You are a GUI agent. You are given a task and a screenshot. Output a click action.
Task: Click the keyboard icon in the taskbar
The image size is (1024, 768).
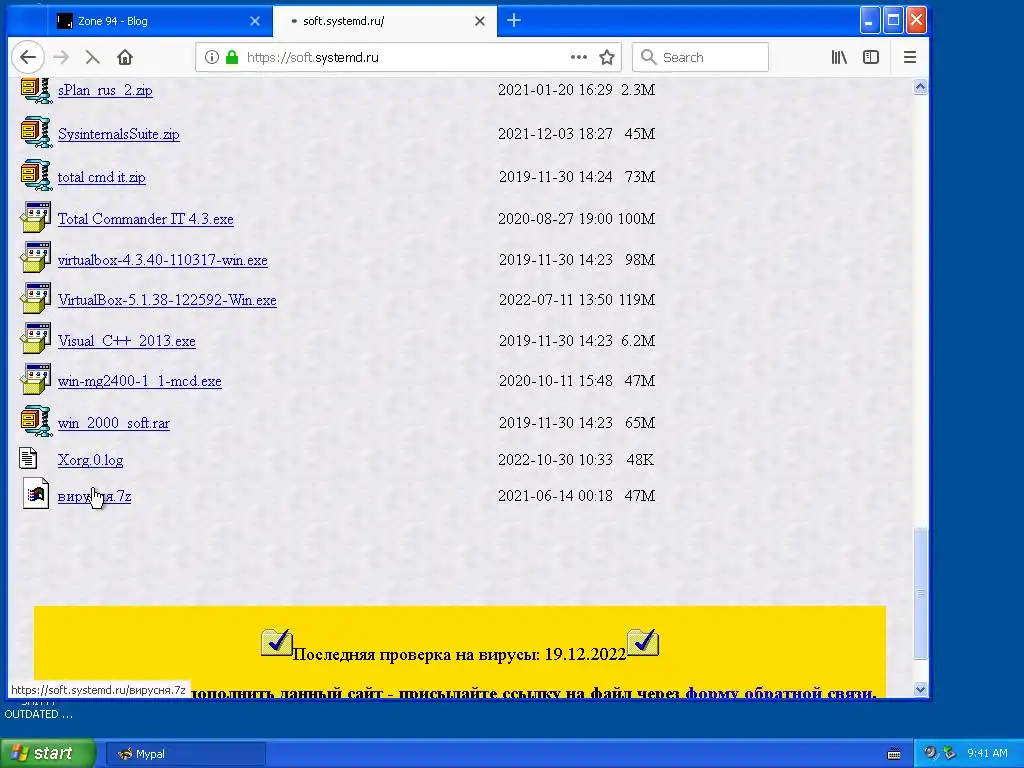pyautogui.click(x=894, y=754)
